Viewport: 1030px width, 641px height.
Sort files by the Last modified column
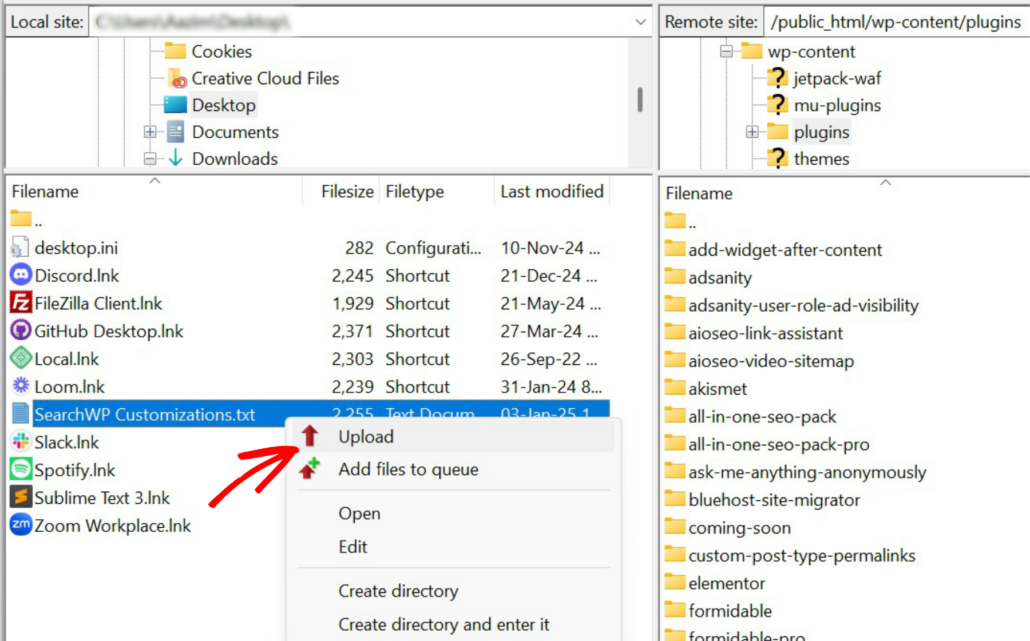tap(551, 191)
